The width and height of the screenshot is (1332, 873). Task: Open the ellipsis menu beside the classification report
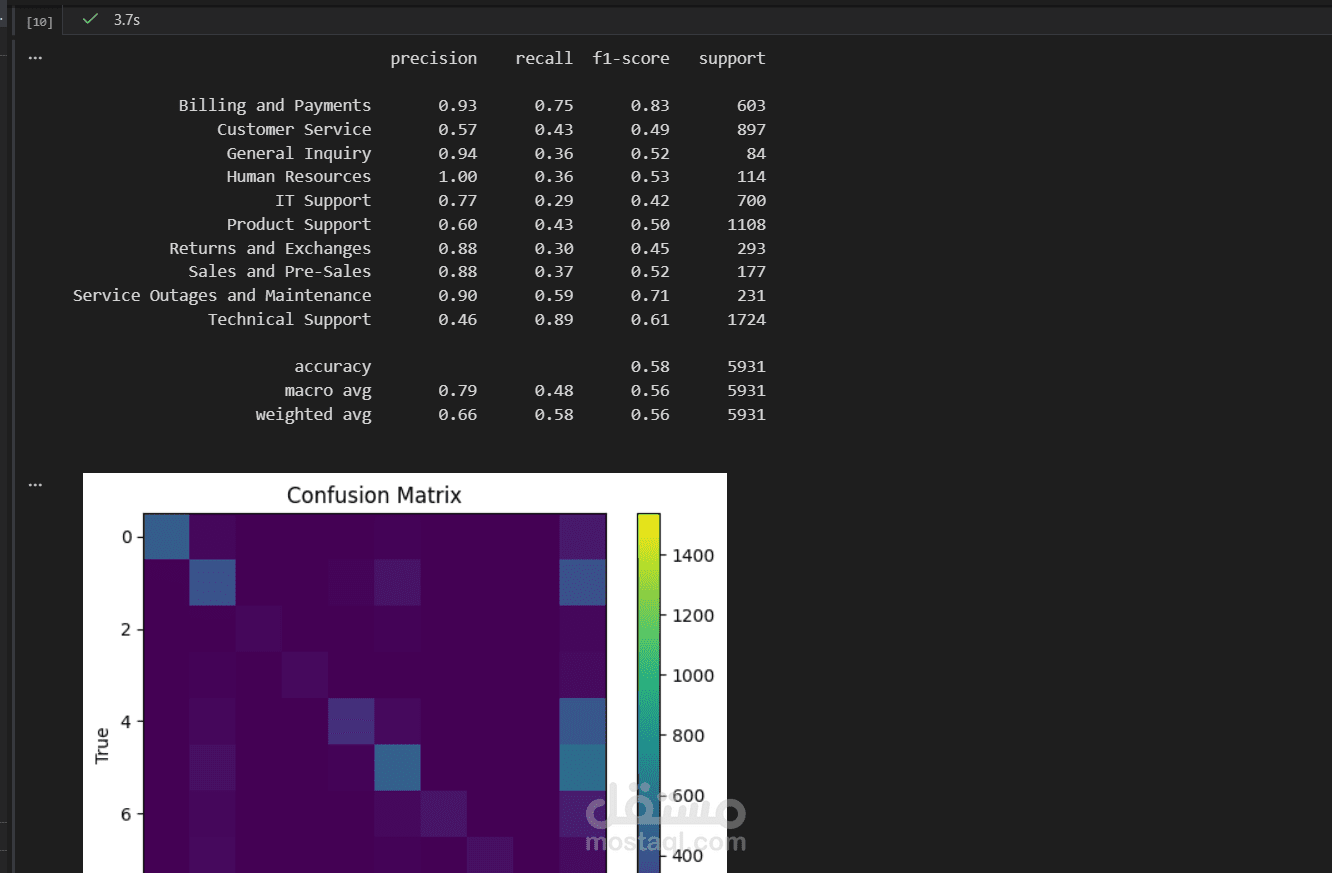(x=35, y=58)
